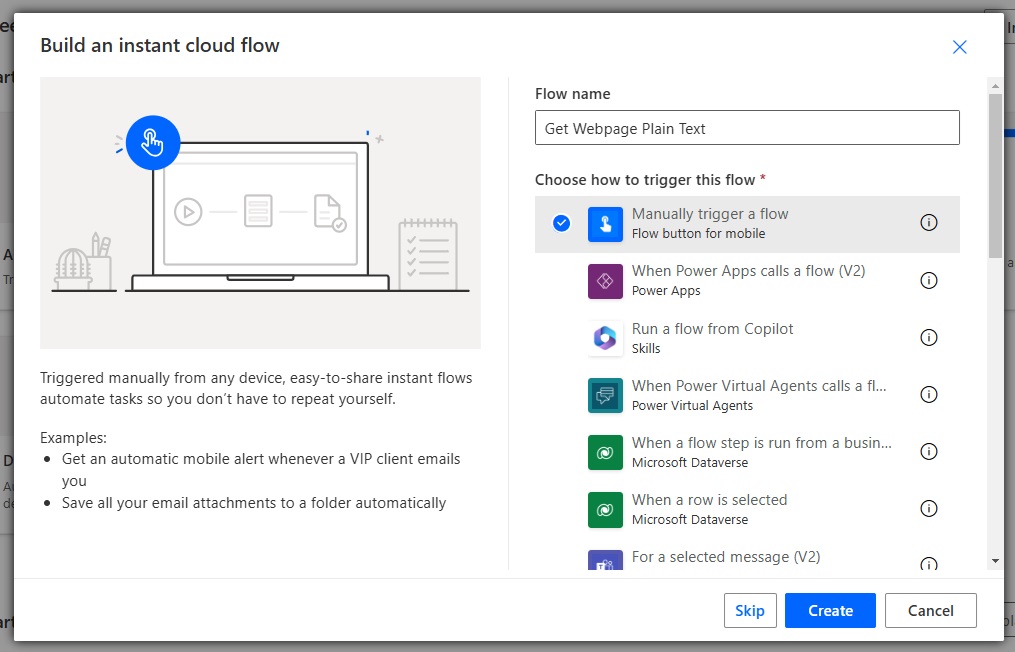
Task: Click the Flow name input field
Action: point(747,128)
